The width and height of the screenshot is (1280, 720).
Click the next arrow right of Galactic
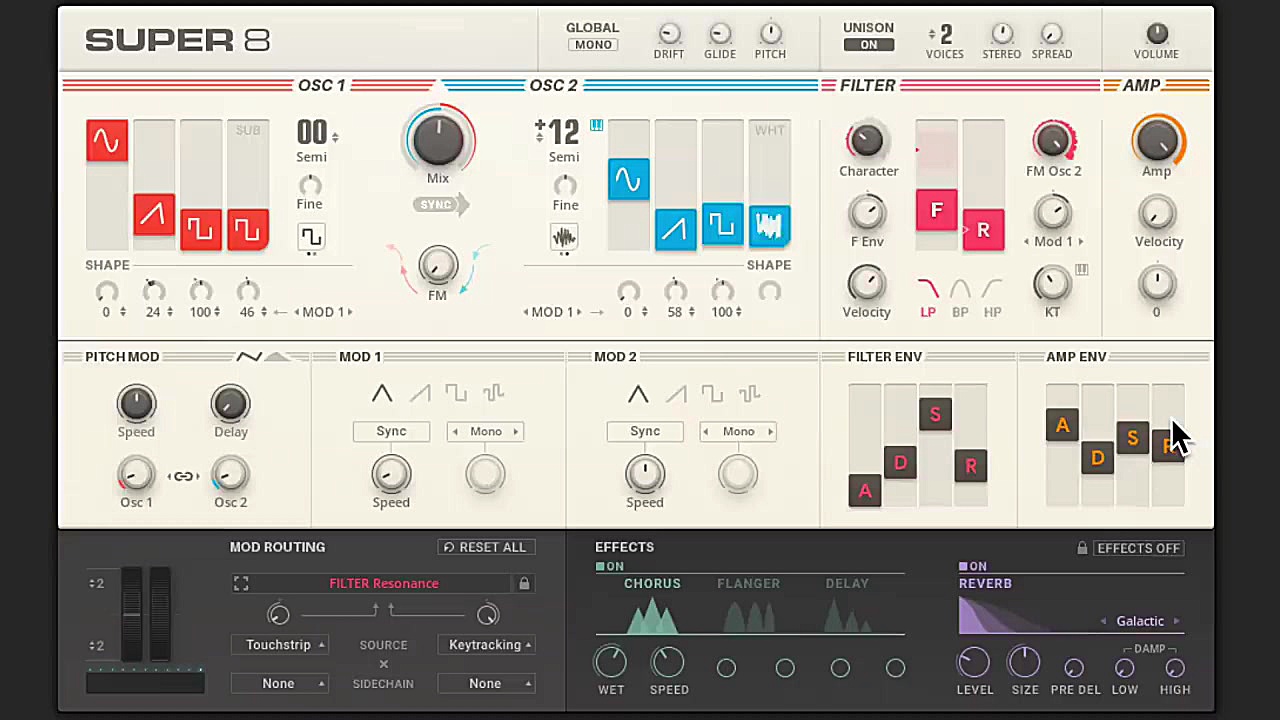[1176, 621]
